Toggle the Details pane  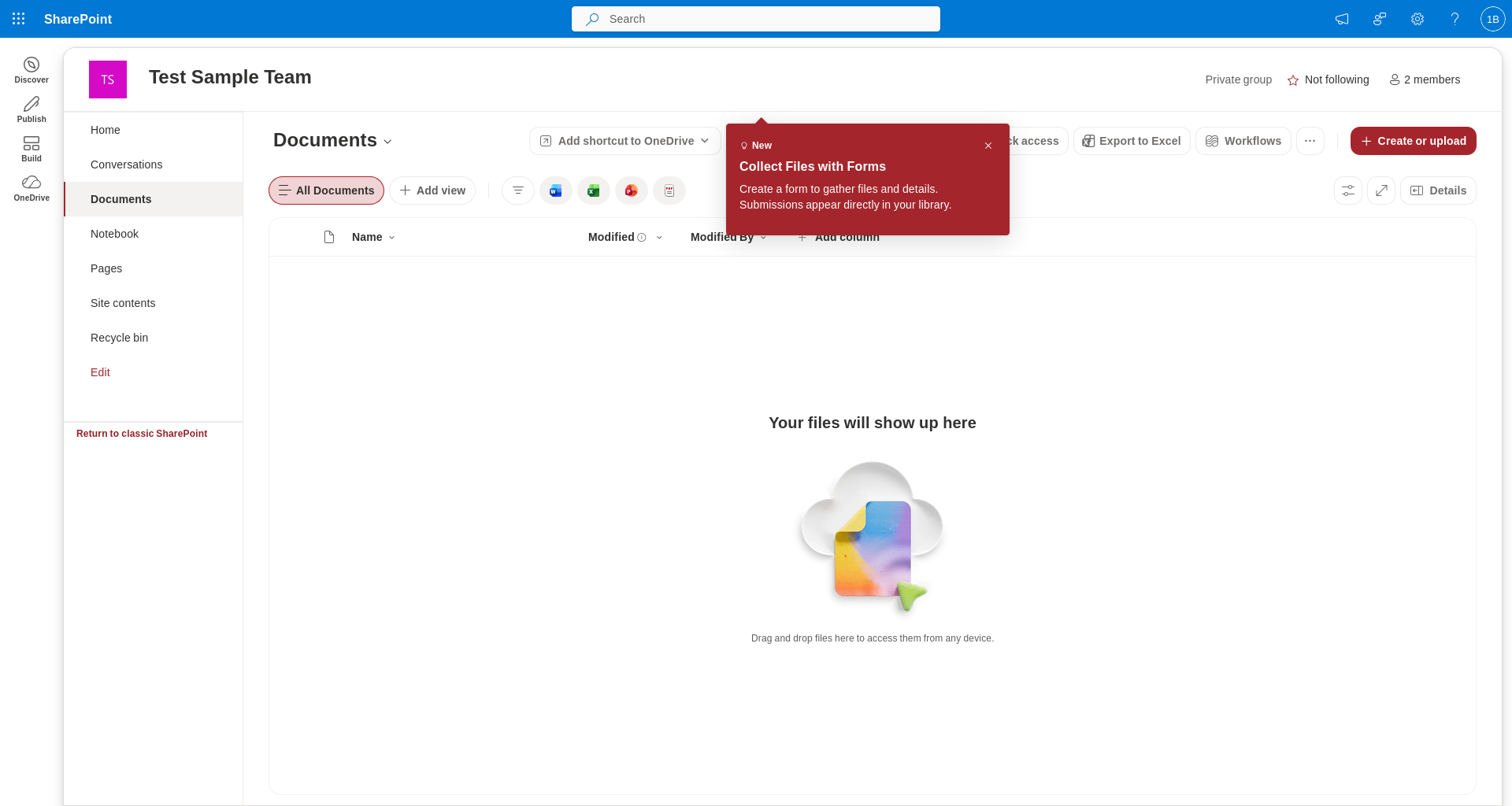click(x=1438, y=190)
